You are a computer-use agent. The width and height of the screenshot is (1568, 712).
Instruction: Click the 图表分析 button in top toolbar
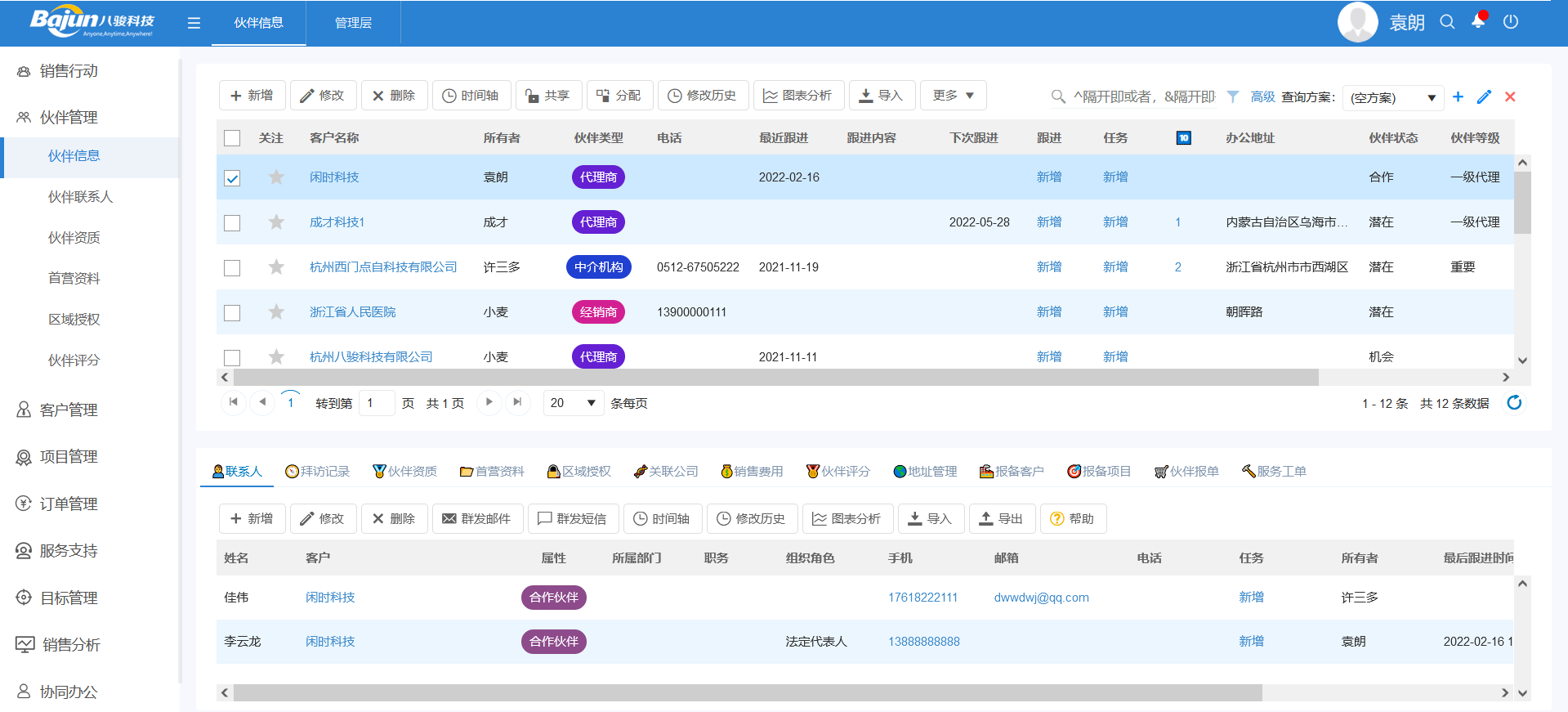click(797, 96)
